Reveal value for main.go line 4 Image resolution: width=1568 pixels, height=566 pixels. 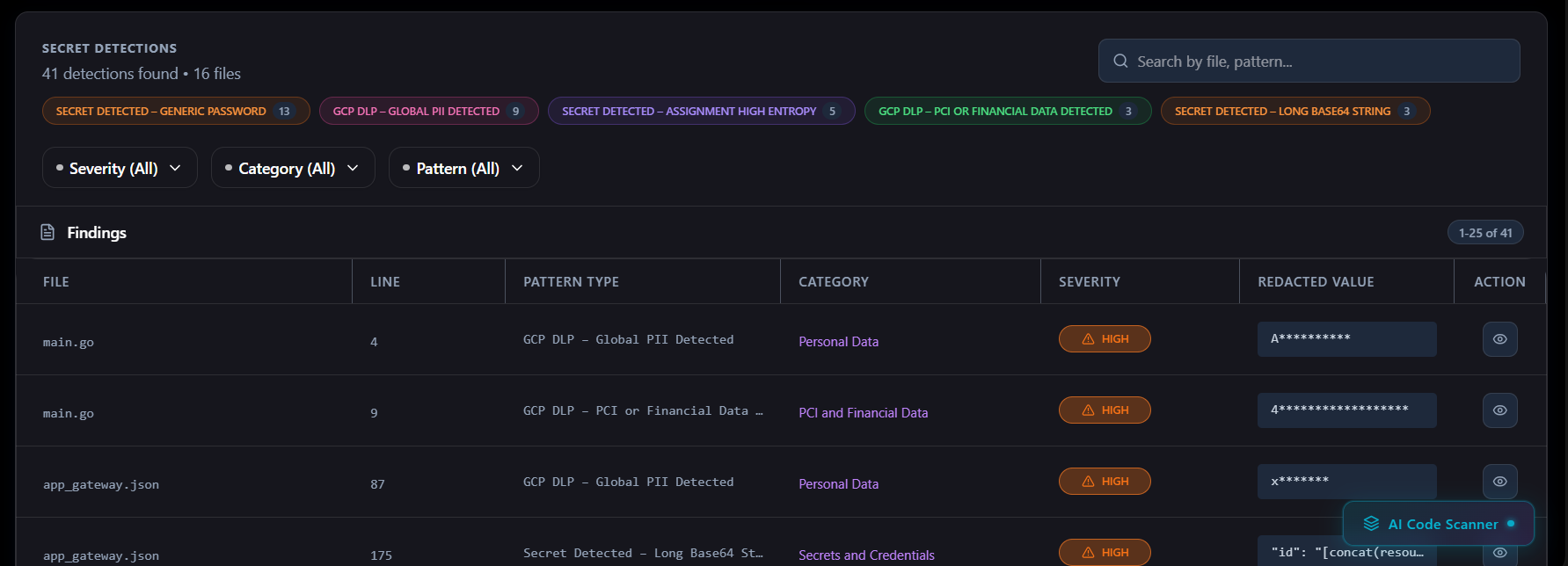pos(1500,339)
